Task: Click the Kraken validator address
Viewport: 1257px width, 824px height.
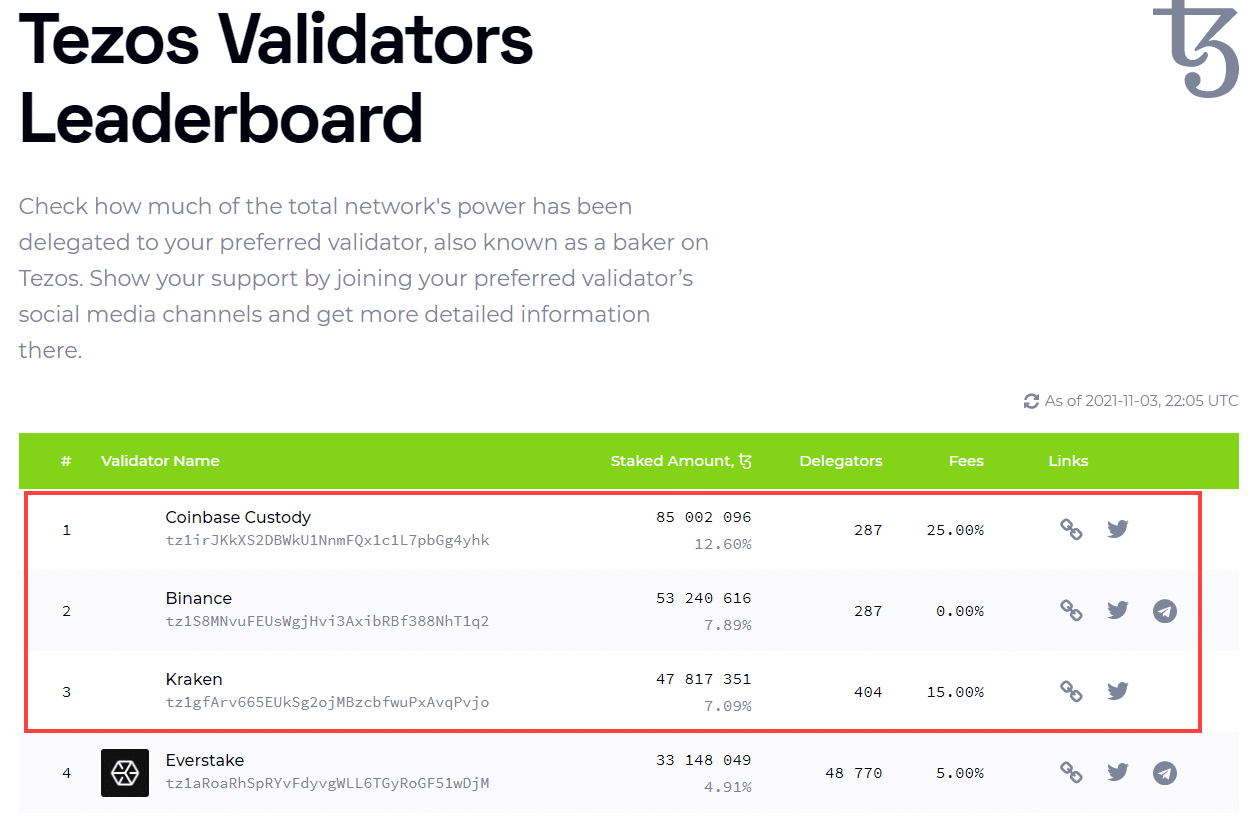Action: pos(327,702)
